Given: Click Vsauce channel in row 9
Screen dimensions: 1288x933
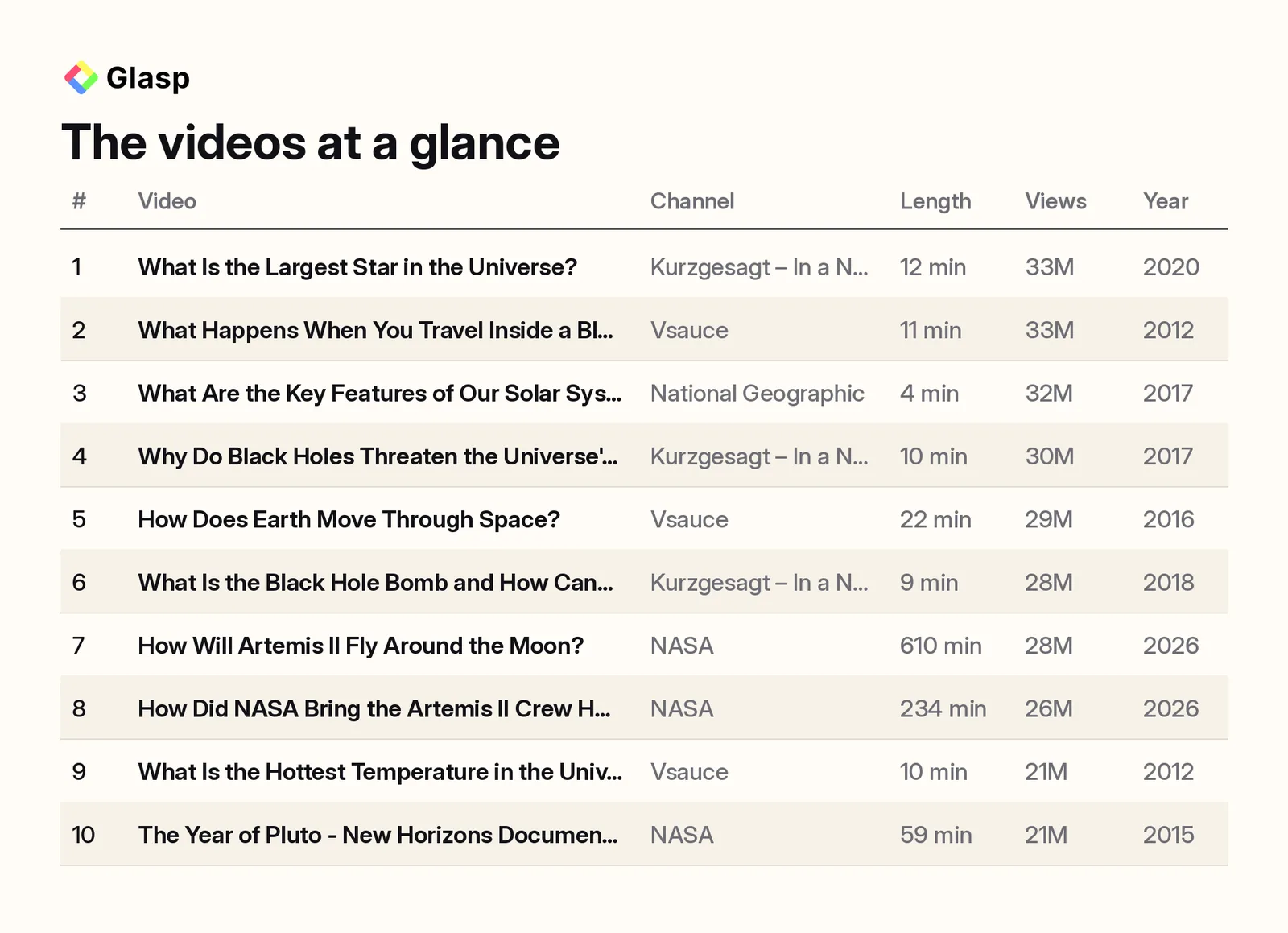Looking at the screenshot, I should 689,772.
